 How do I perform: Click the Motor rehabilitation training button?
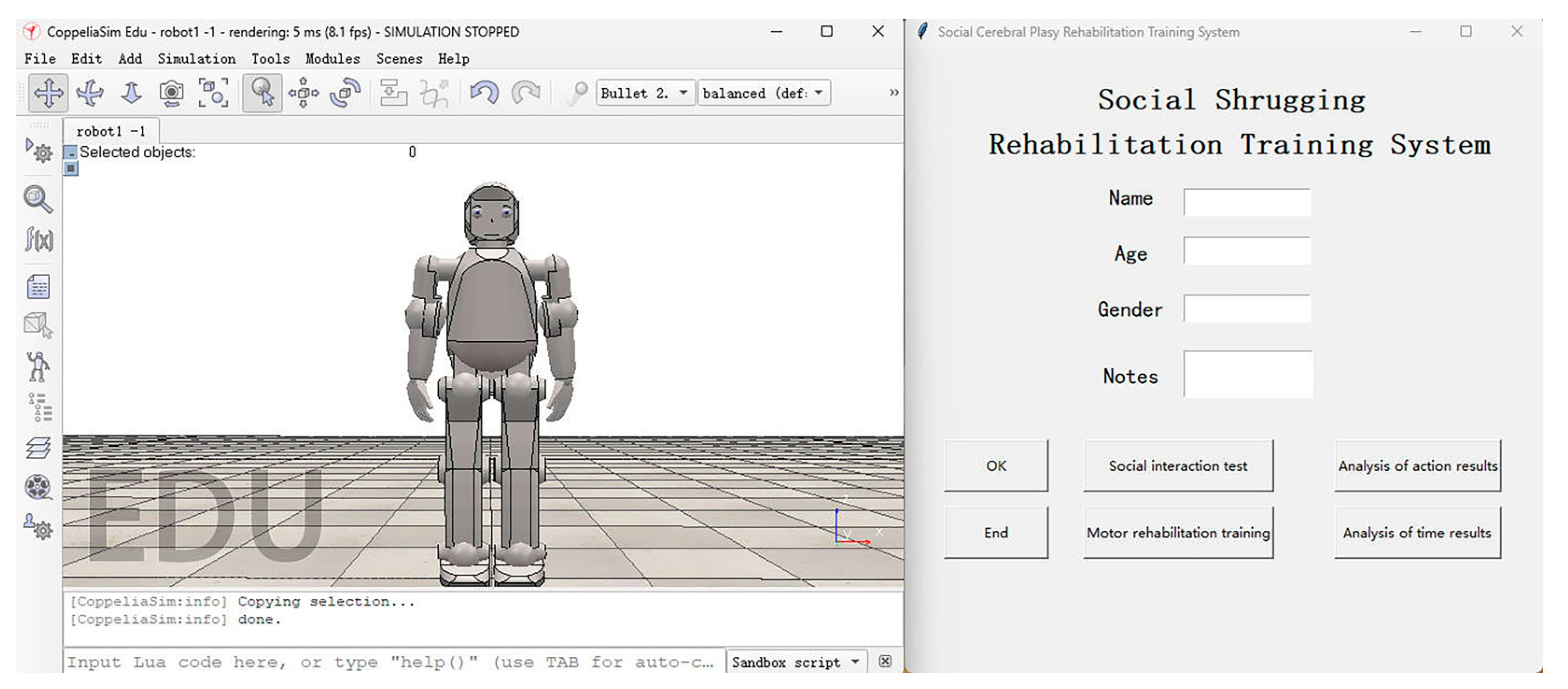(1178, 533)
